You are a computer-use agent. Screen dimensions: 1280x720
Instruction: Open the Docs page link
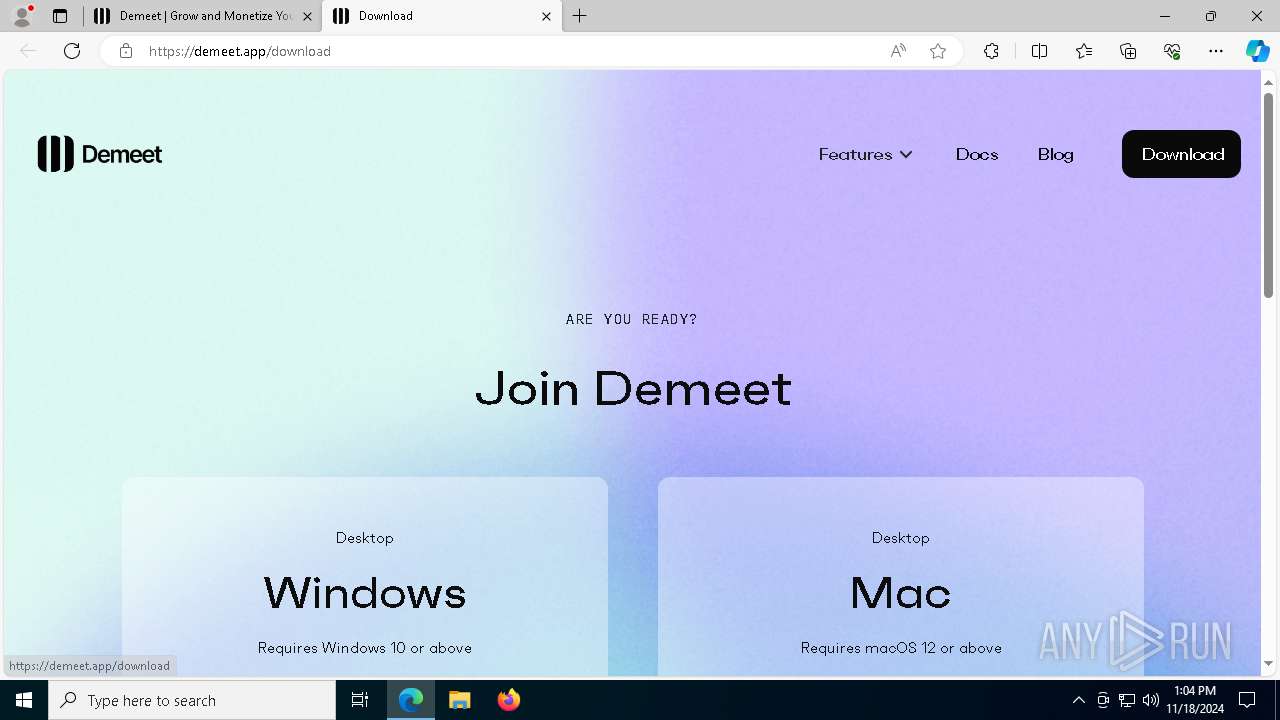click(977, 154)
